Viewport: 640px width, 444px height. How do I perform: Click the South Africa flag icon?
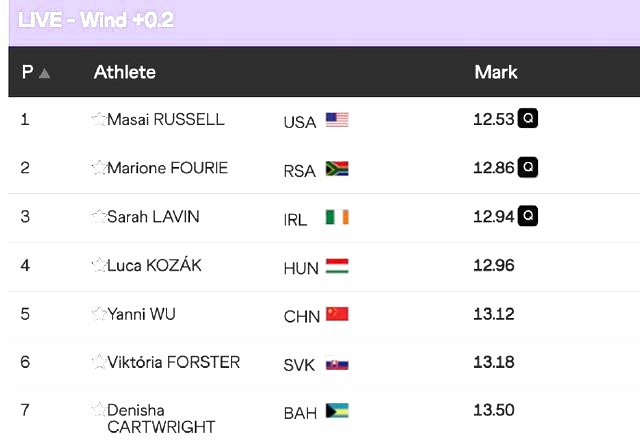coord(337,169)
